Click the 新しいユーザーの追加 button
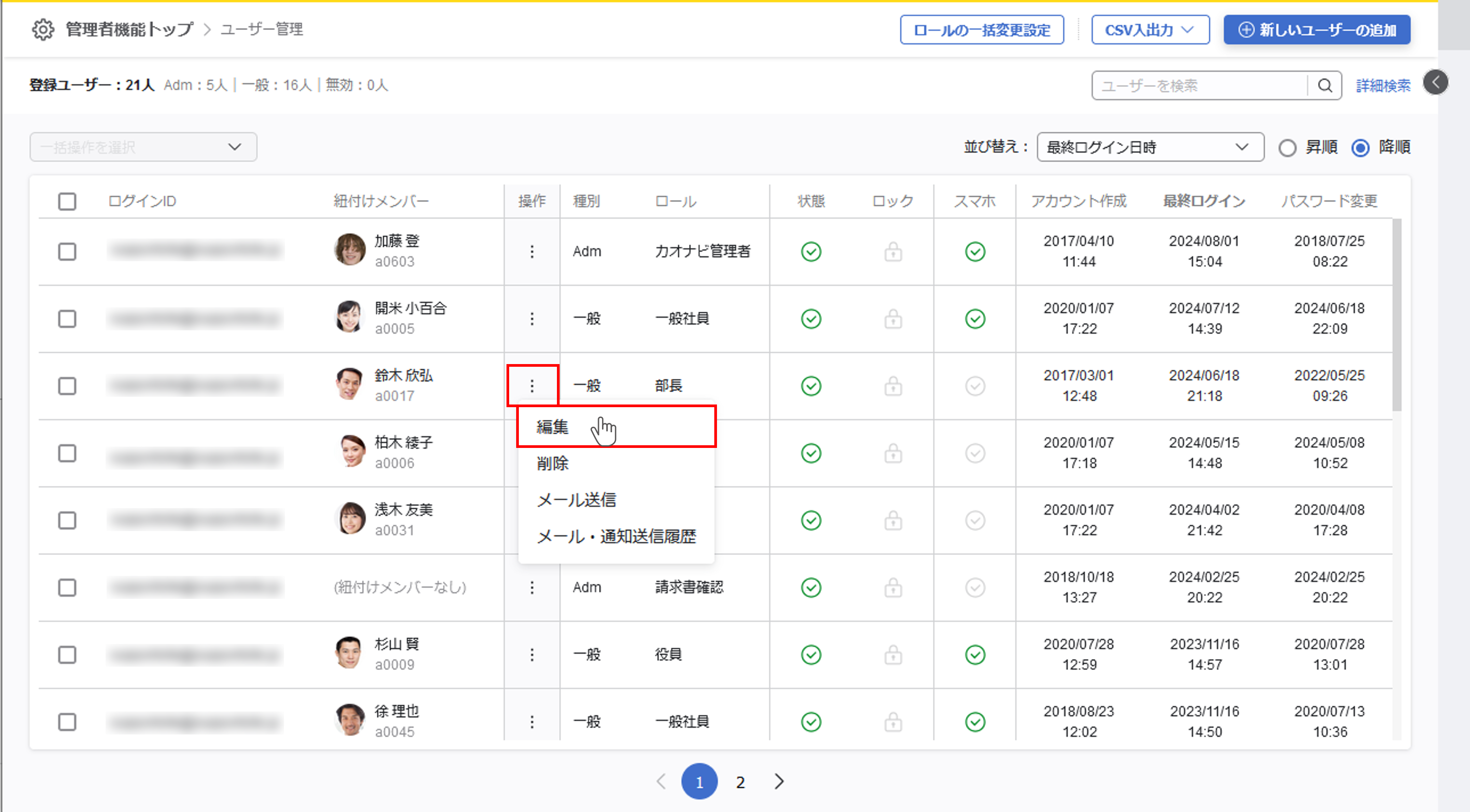Image resolution: width=1470 pixels, height=812 pixels. click(1317, 30)
